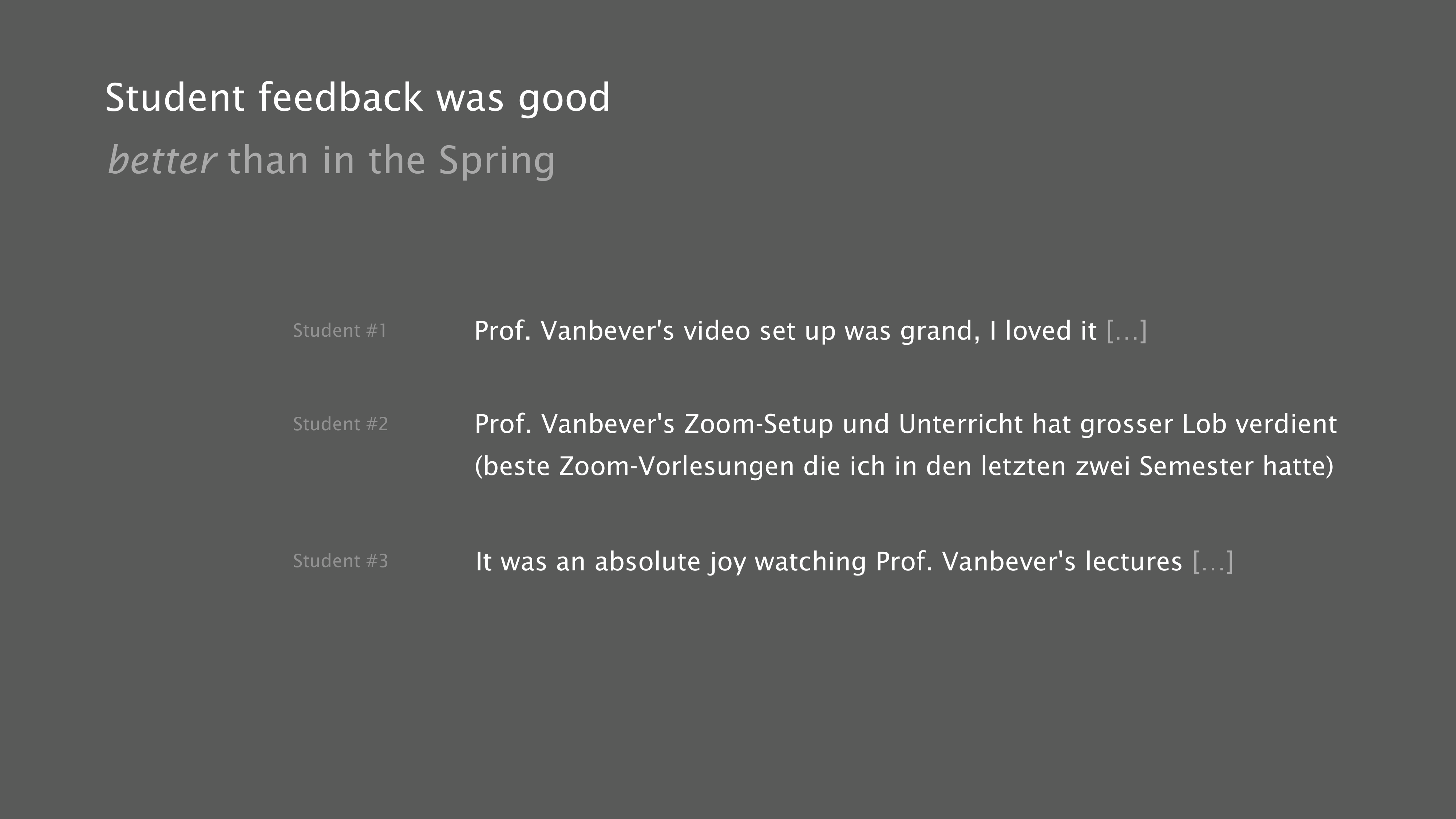1456x819 pixels.
Task: Select the "Student #1" label
Action: 340,331
